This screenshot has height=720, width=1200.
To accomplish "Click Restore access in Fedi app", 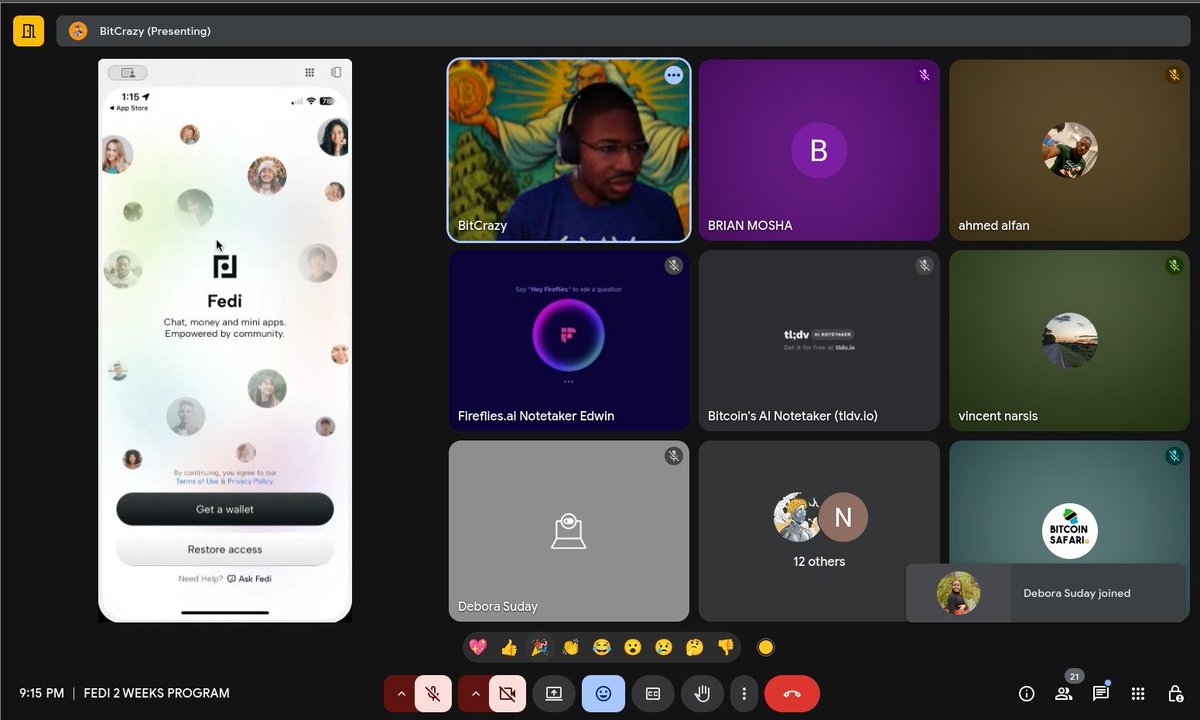I will pyautogui.click(x=225, y=549).
